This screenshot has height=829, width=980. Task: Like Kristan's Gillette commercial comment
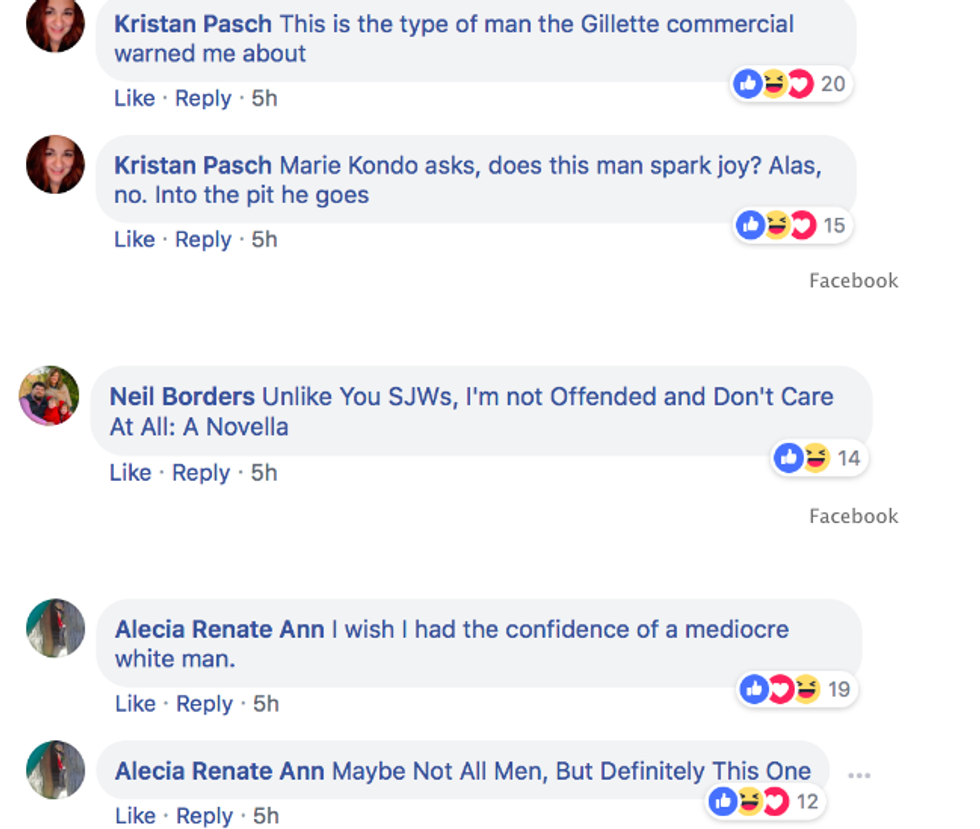[x=134, y=98]
